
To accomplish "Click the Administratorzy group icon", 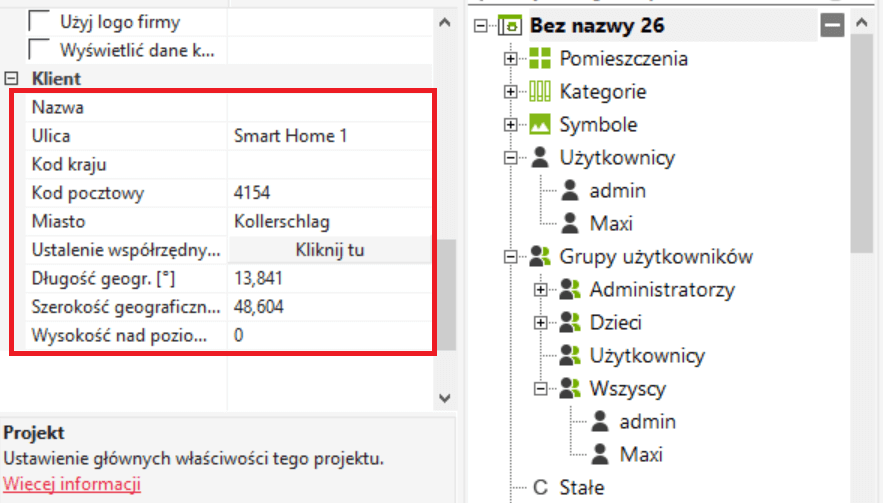I will coord(570,290).
